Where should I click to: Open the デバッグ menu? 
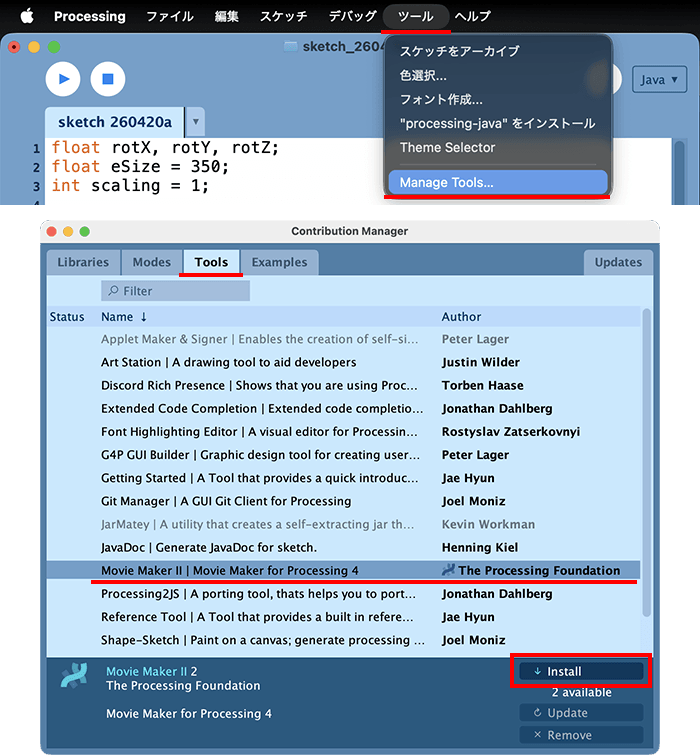pos(352,16)
